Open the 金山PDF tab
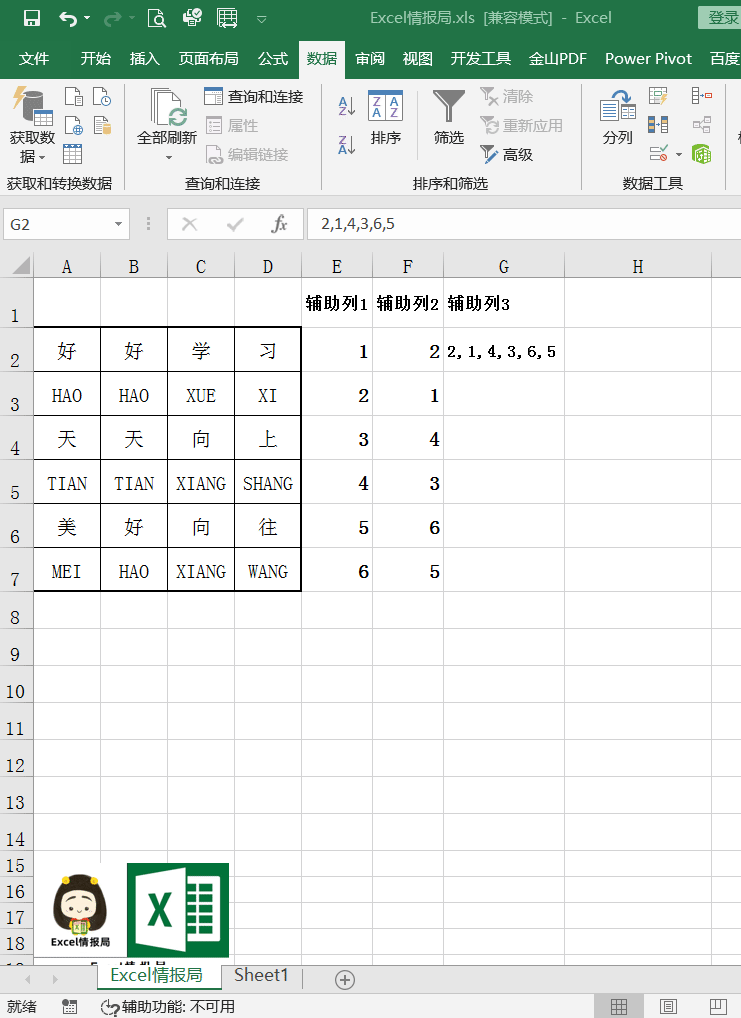 [558, 59]
